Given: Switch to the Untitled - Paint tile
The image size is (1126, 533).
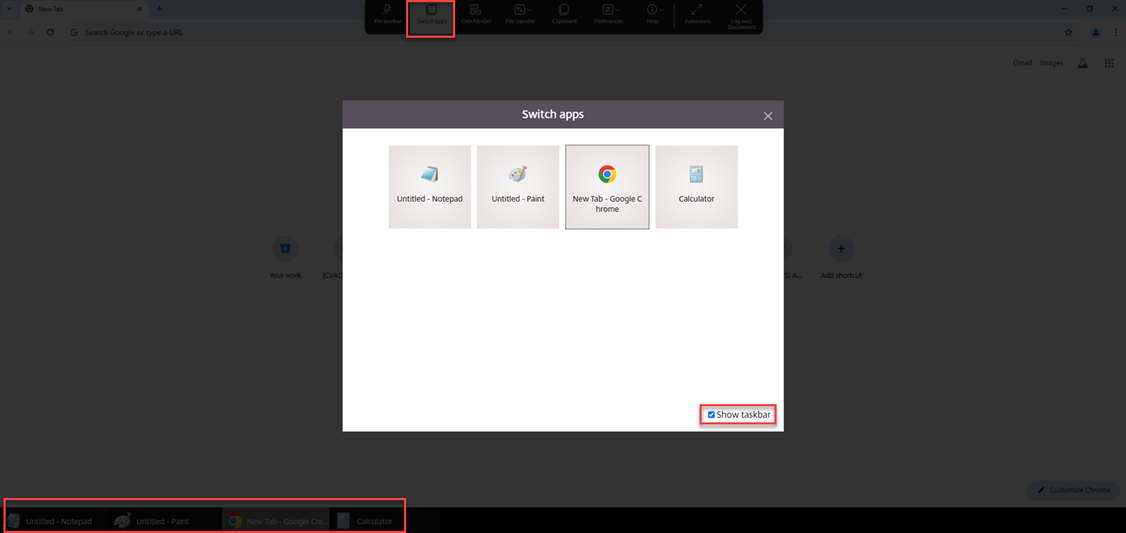Looking at the screenshot, I should point(518,187).
